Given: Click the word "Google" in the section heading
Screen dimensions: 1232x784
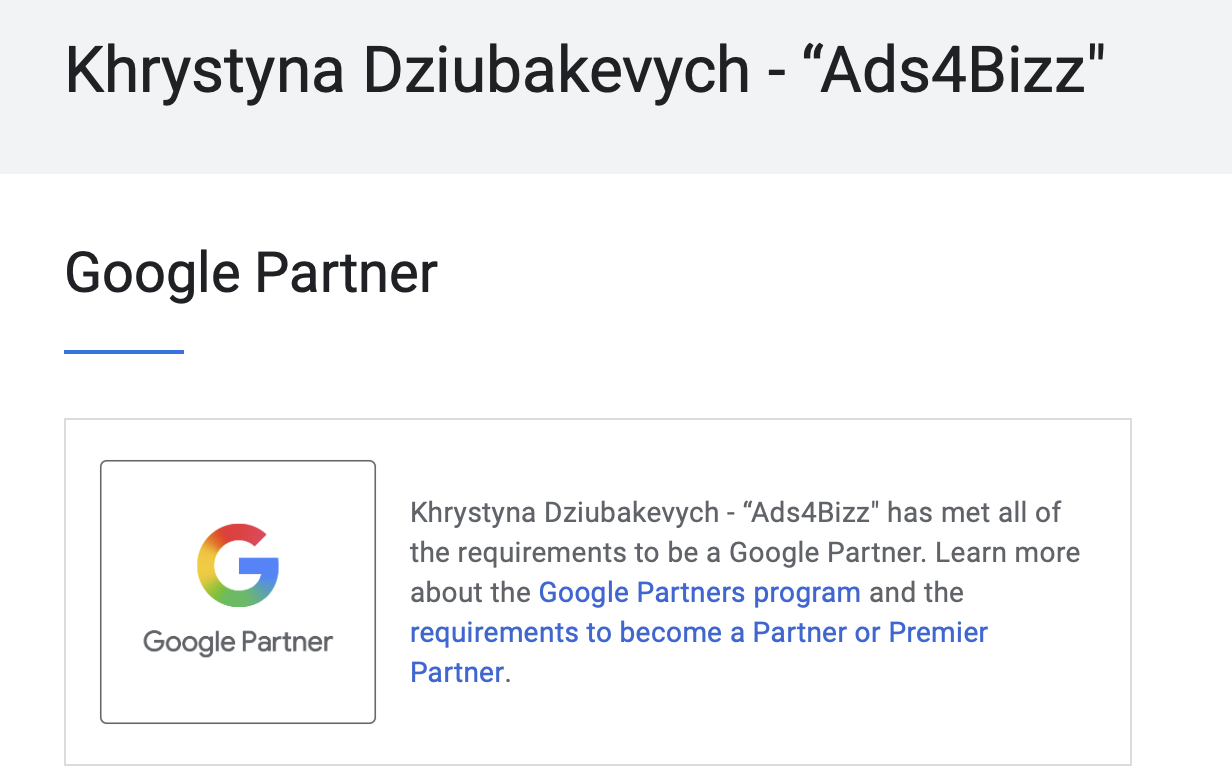Looking at the screenshot, I should (152, 273).
